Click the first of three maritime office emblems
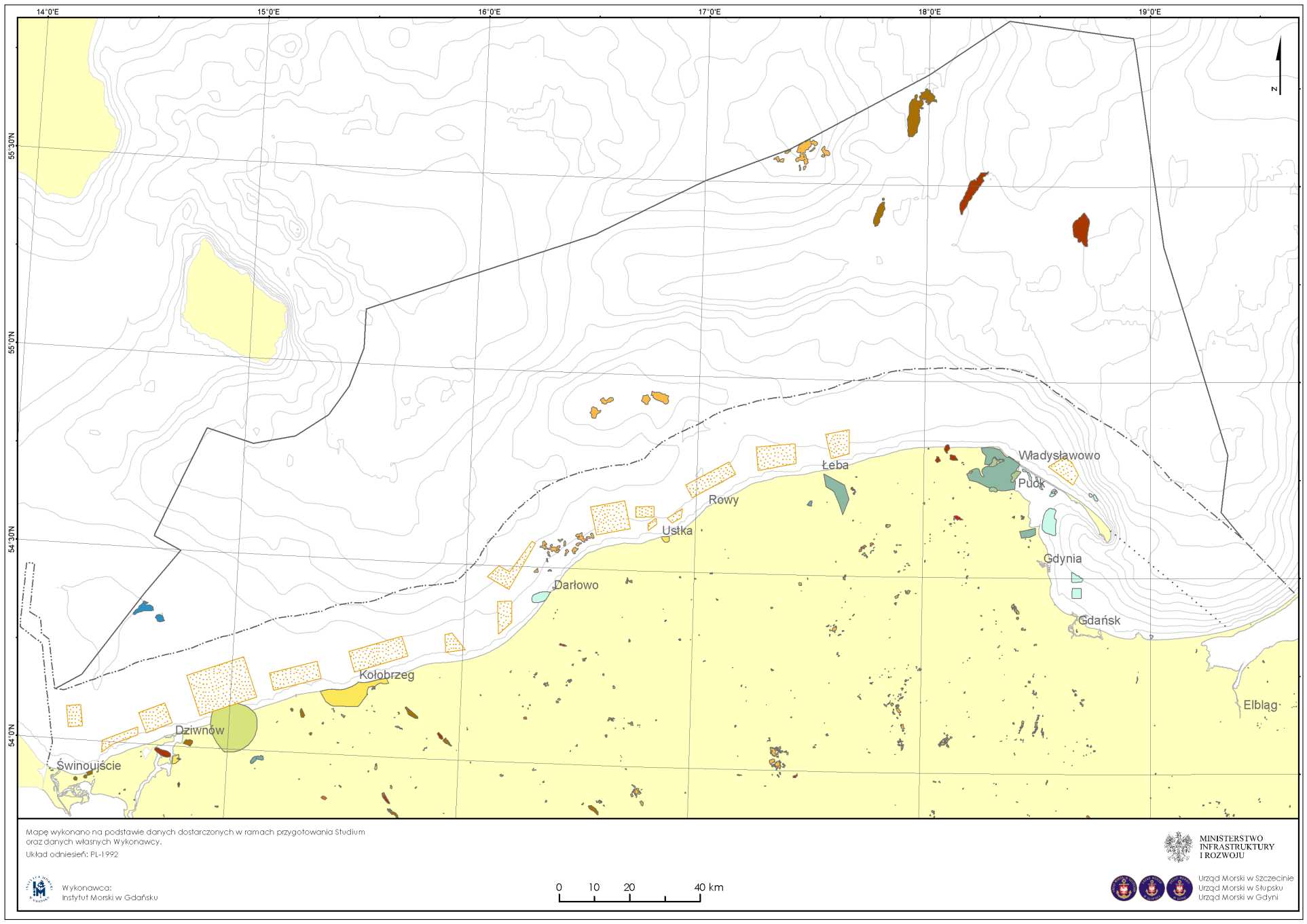The image size is (1307, 924). coord(1124,889)
